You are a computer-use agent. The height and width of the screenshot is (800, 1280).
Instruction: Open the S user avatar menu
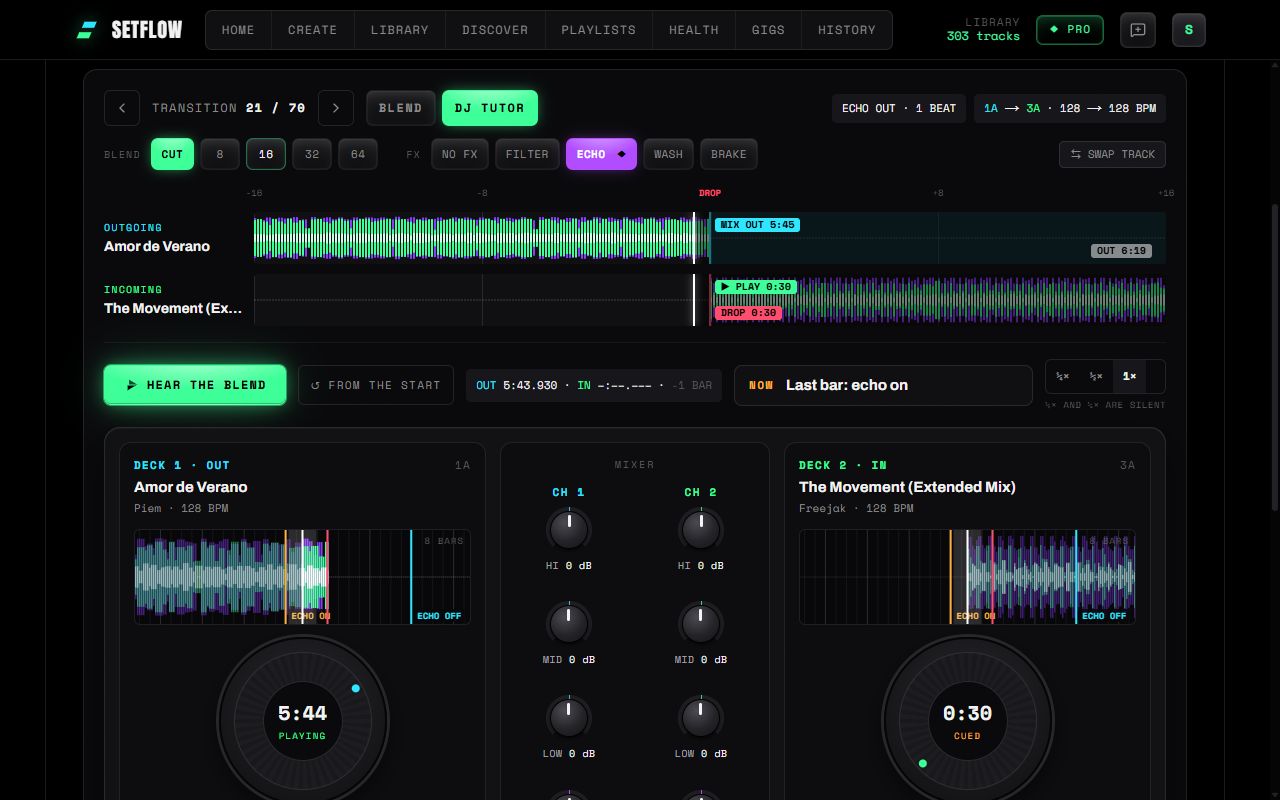(1189, 30)
